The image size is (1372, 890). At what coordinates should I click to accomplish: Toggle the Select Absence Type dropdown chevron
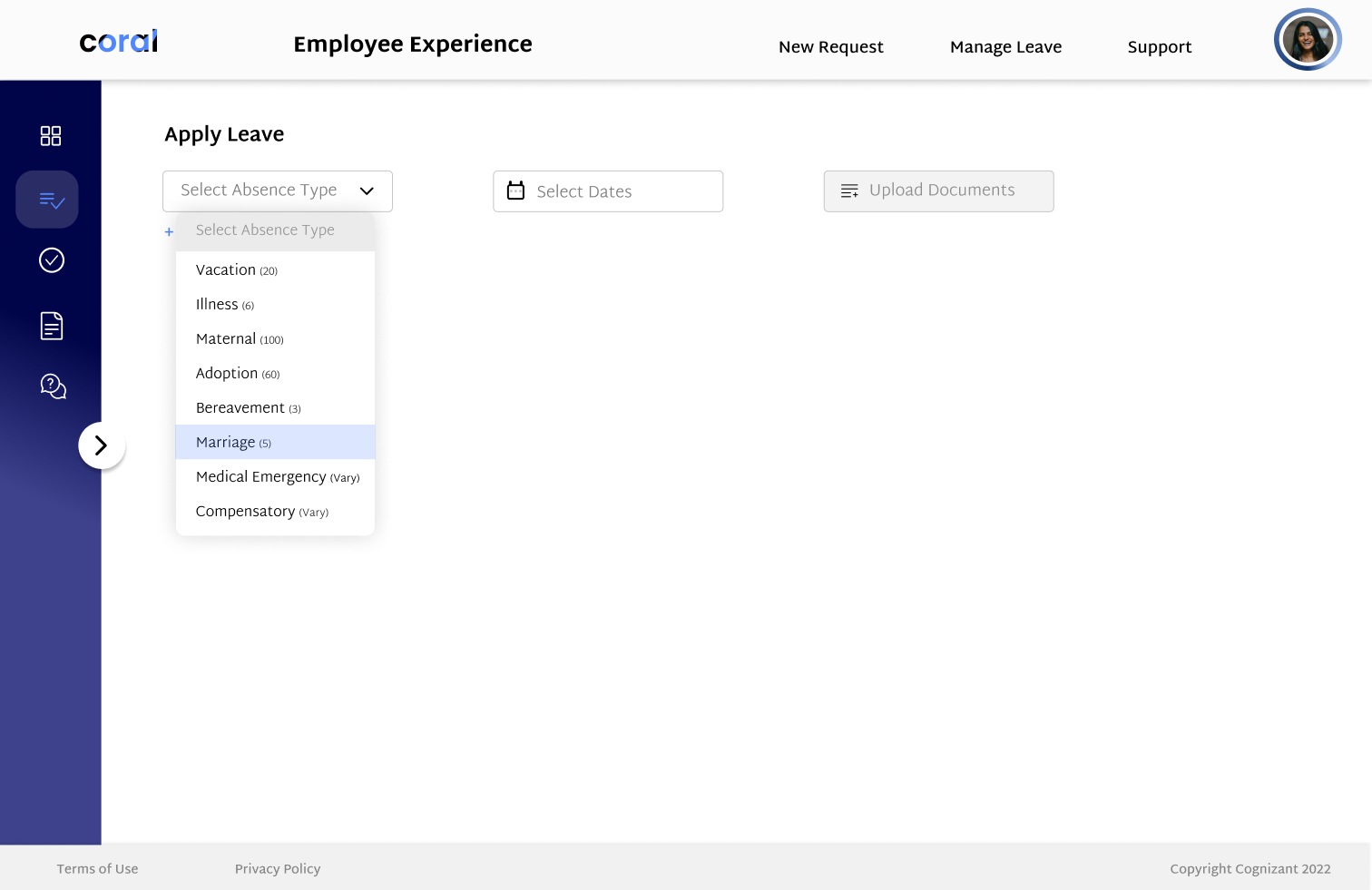[367, 191]
